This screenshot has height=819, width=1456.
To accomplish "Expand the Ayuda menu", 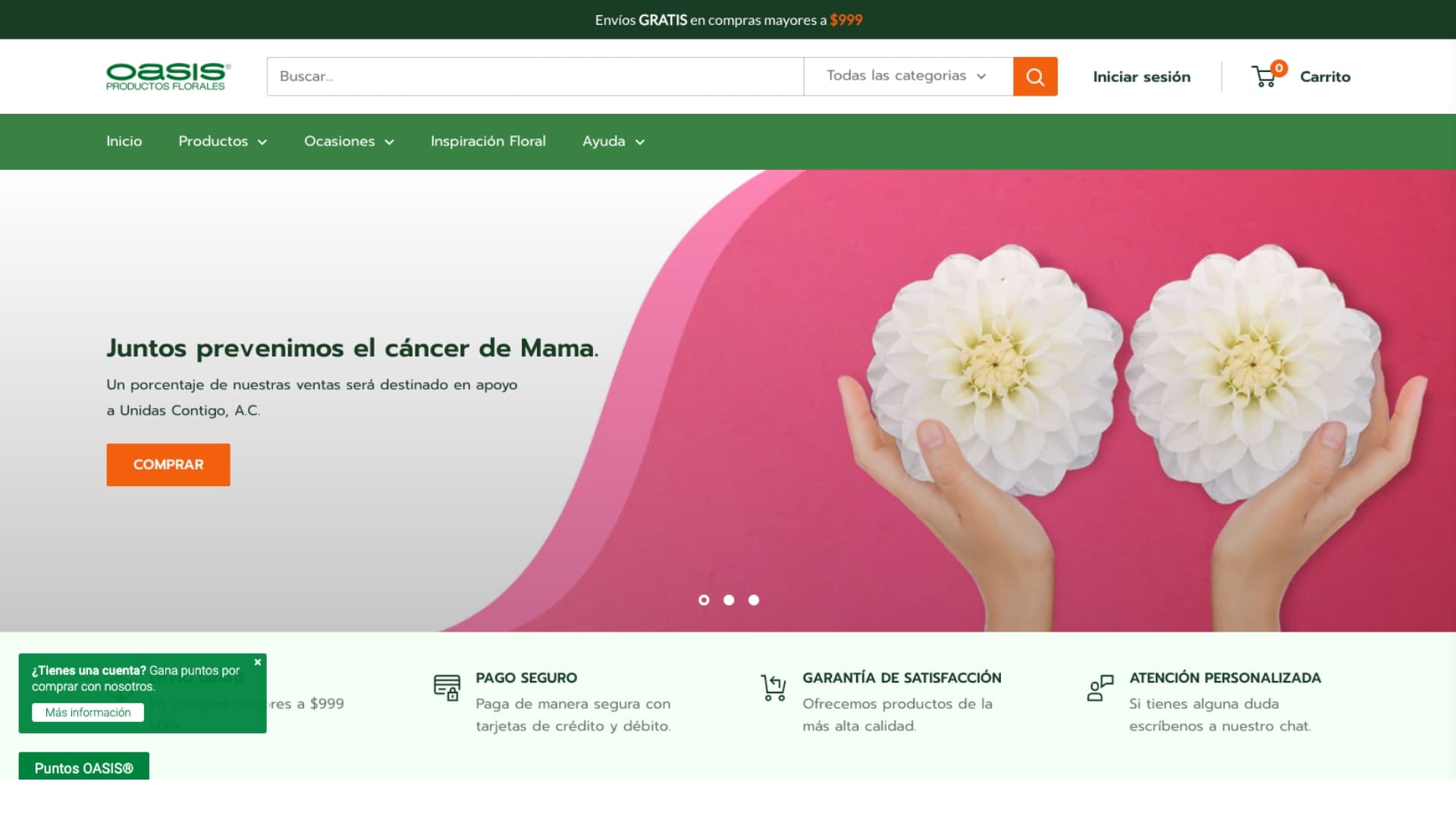I will (613, 142).
